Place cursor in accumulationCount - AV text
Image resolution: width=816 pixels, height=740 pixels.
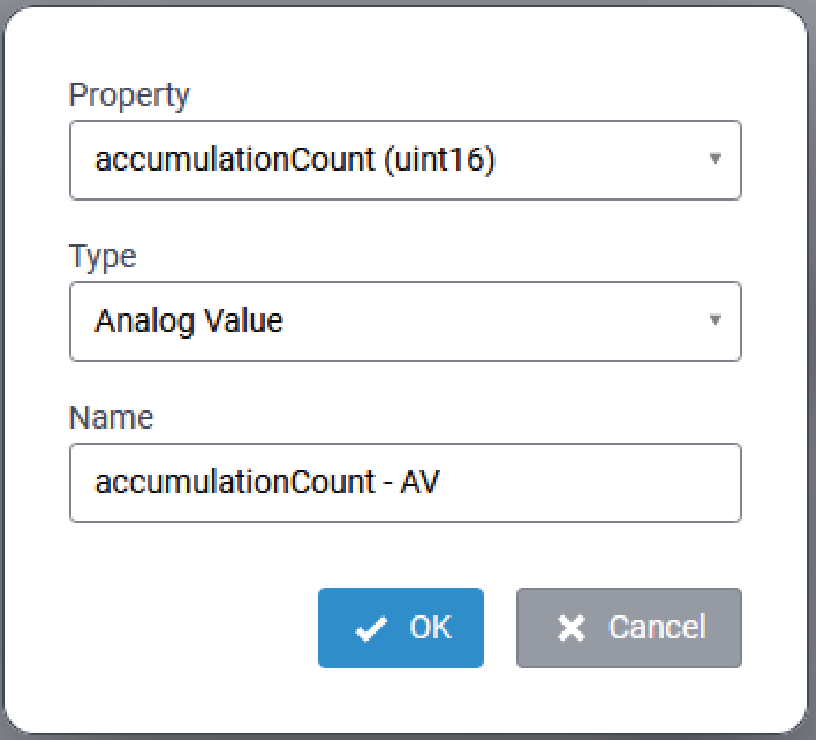pyautogui.click(x=267, y=483)
